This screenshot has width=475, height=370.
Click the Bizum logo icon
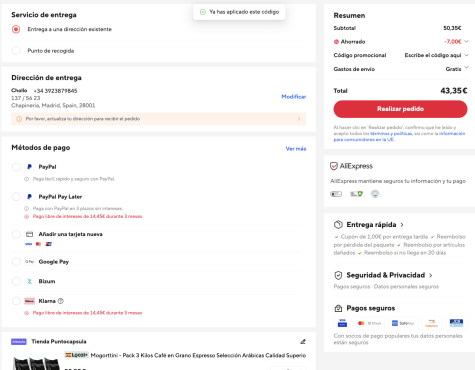(x=29, y=281)
